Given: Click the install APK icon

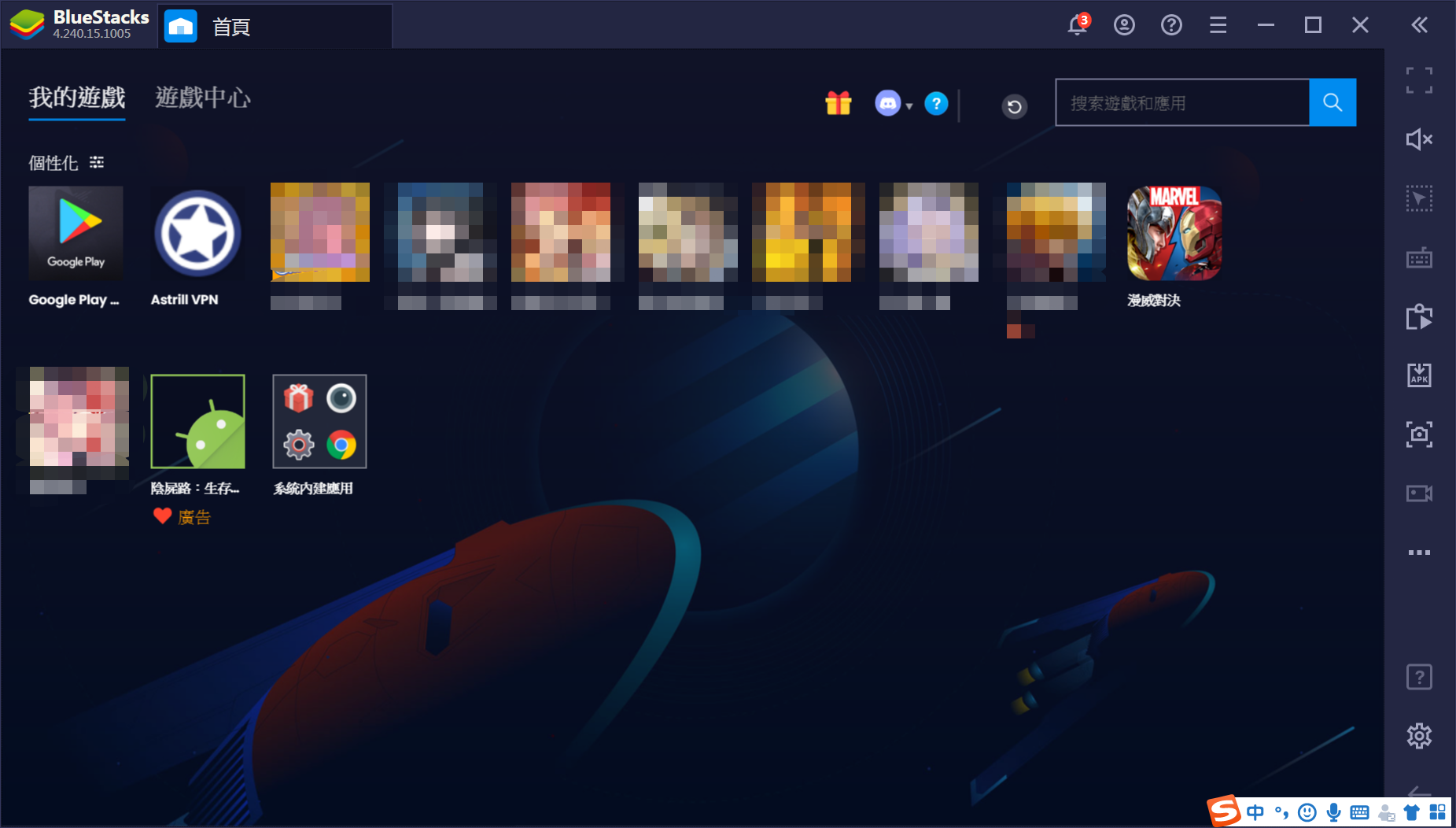Looking at the screenshot, I should tap(1419, 375).
